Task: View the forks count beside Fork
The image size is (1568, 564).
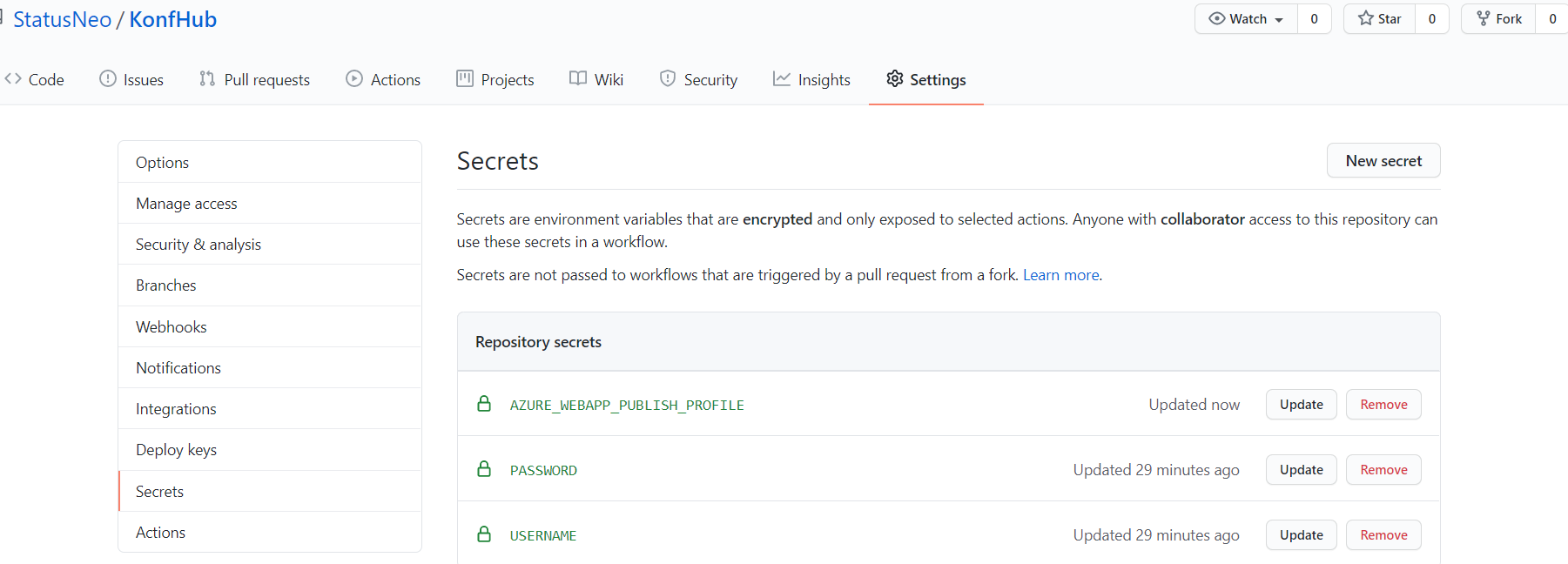Action: click(x=1552, y=18)
